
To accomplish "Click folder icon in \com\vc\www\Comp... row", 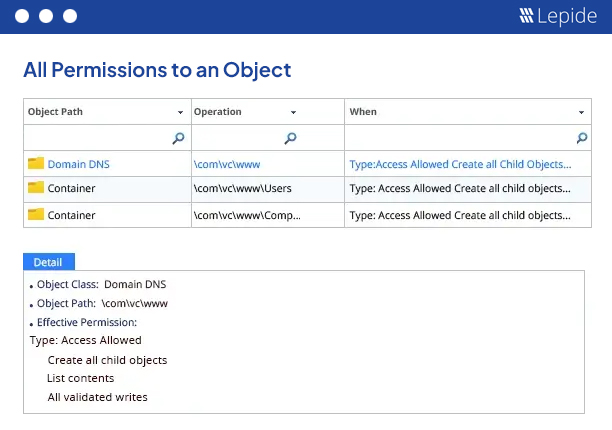I will [36, 214].
